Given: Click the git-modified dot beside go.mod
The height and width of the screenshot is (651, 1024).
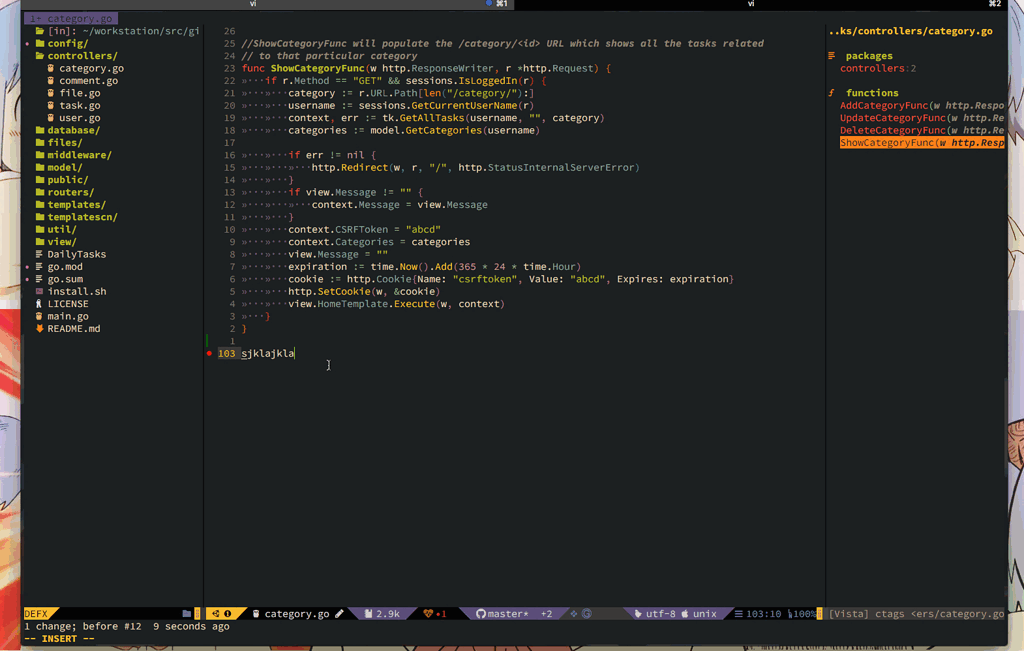Looking at the screenshot, I should click(x=28, y=267).
